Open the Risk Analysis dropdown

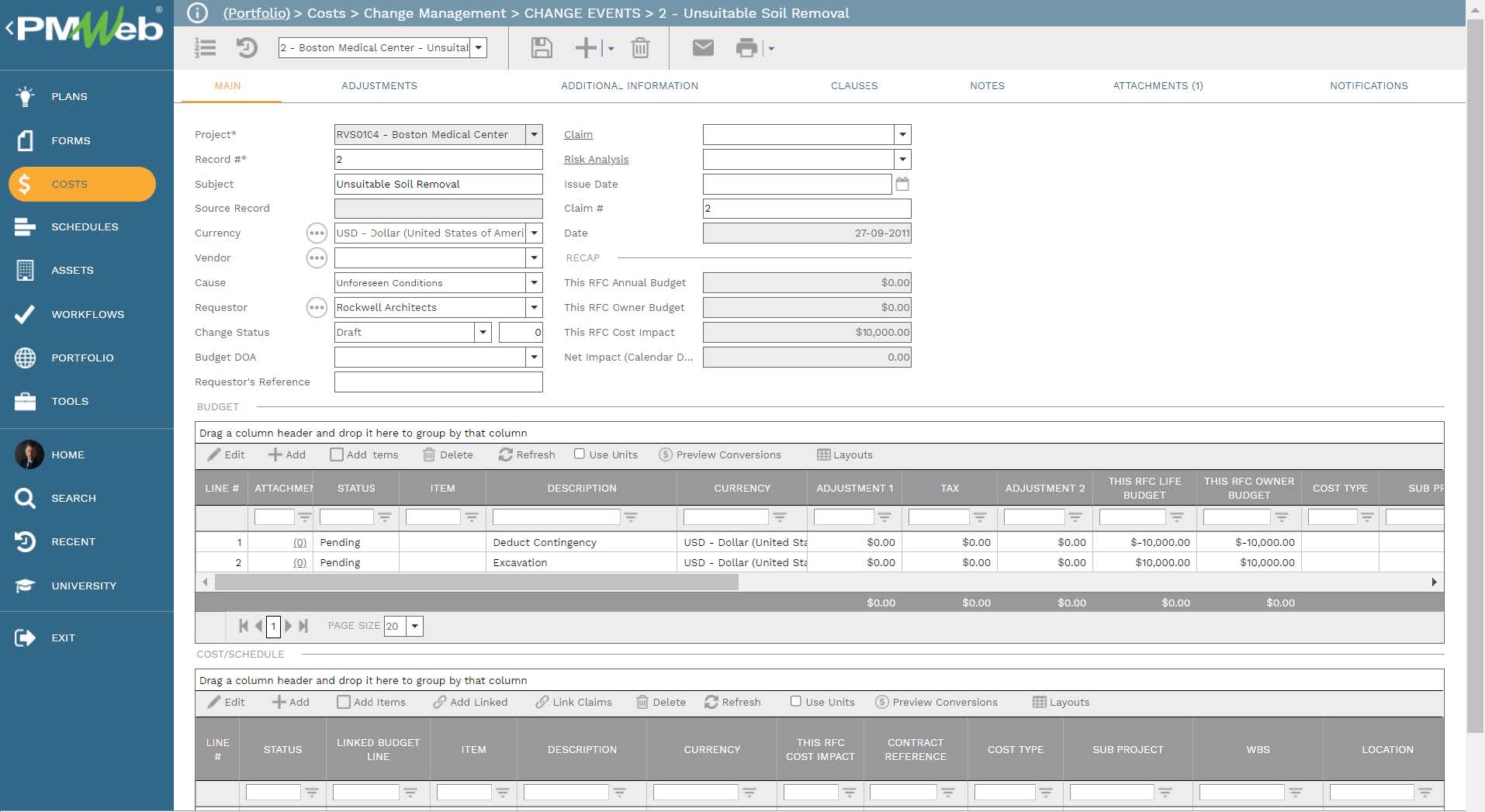click(x=902, y=159)
